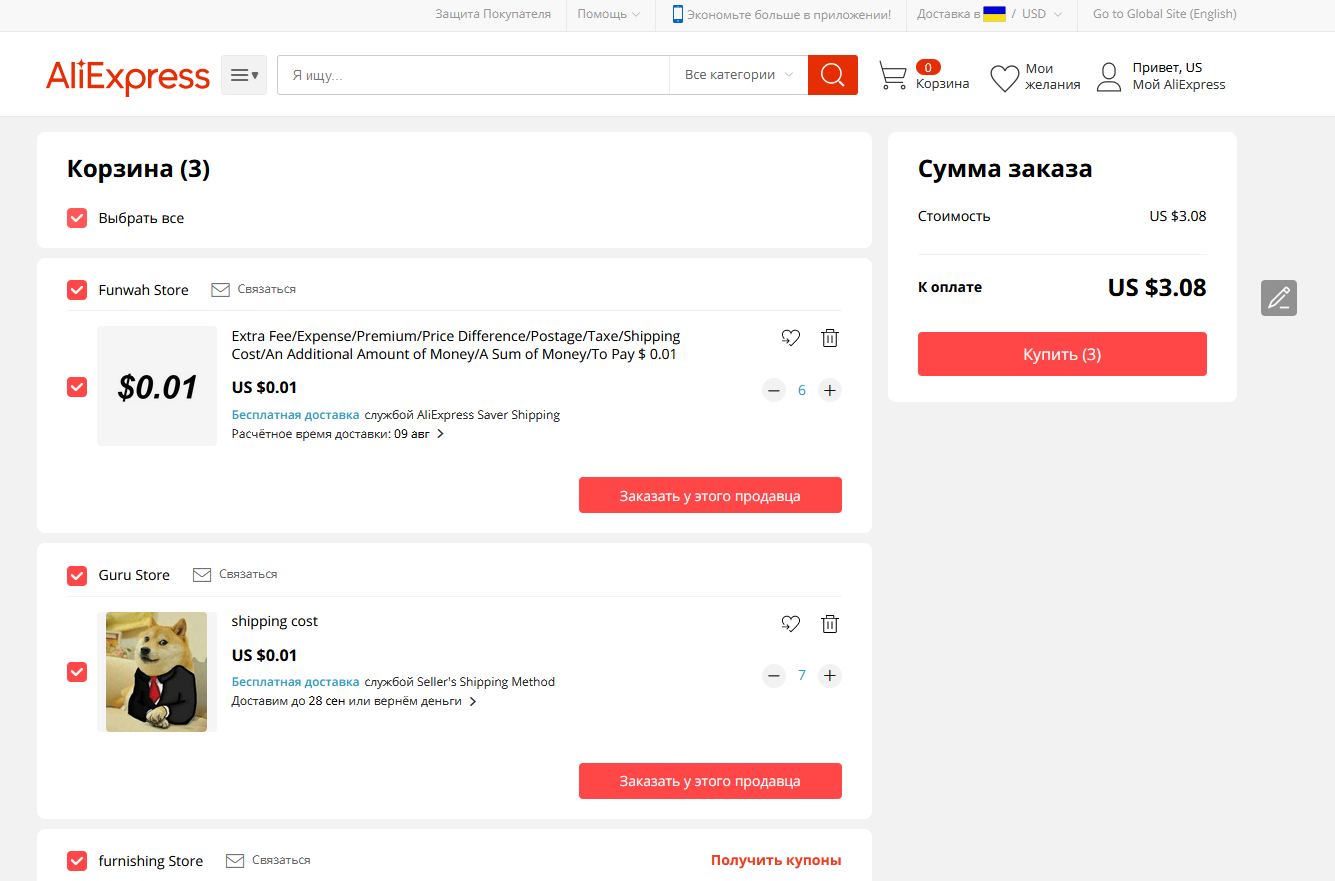Move Extra Fee item to wishlist
This screenshot has height=881, width=1335.
pyautogui.click(x=791, y=338)
